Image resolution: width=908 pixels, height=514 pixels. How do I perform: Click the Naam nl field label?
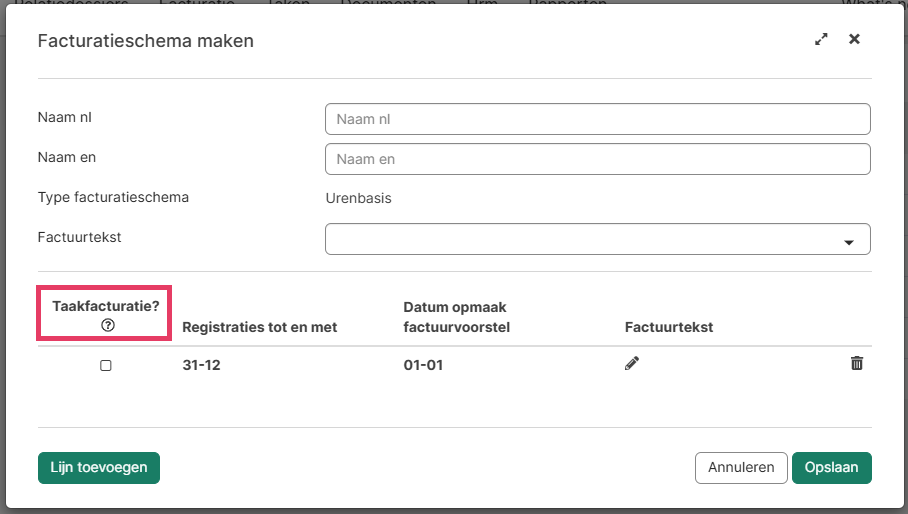tap(65, 118)
